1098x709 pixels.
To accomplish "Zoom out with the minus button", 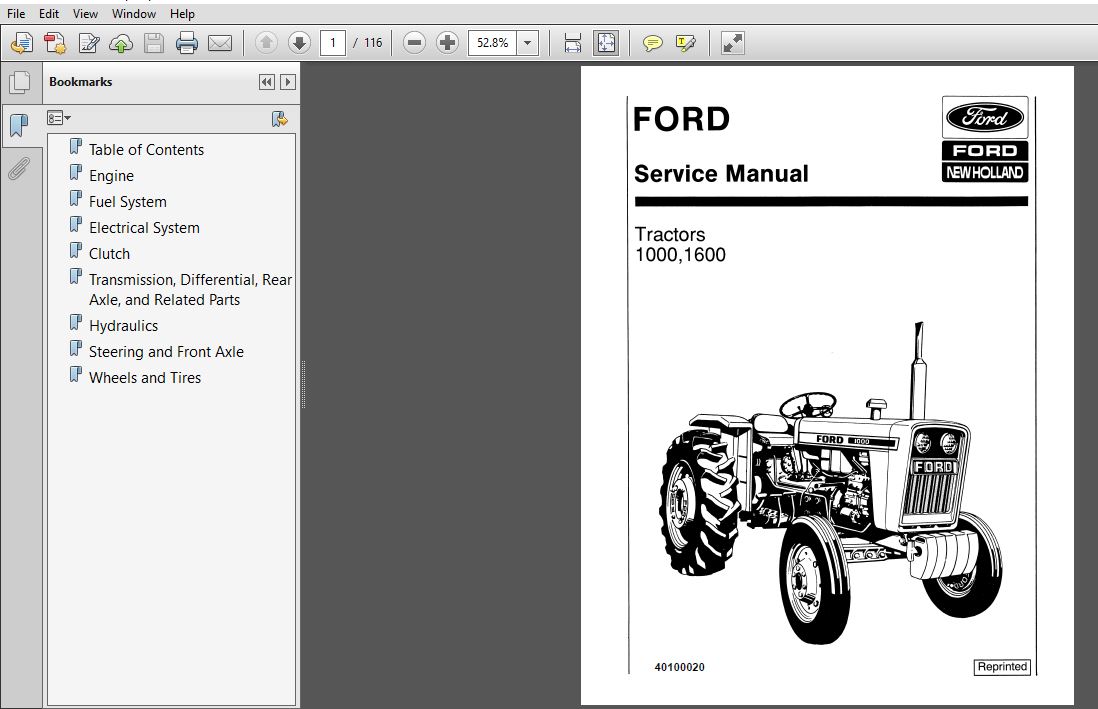I will click(x=415, y=43).
